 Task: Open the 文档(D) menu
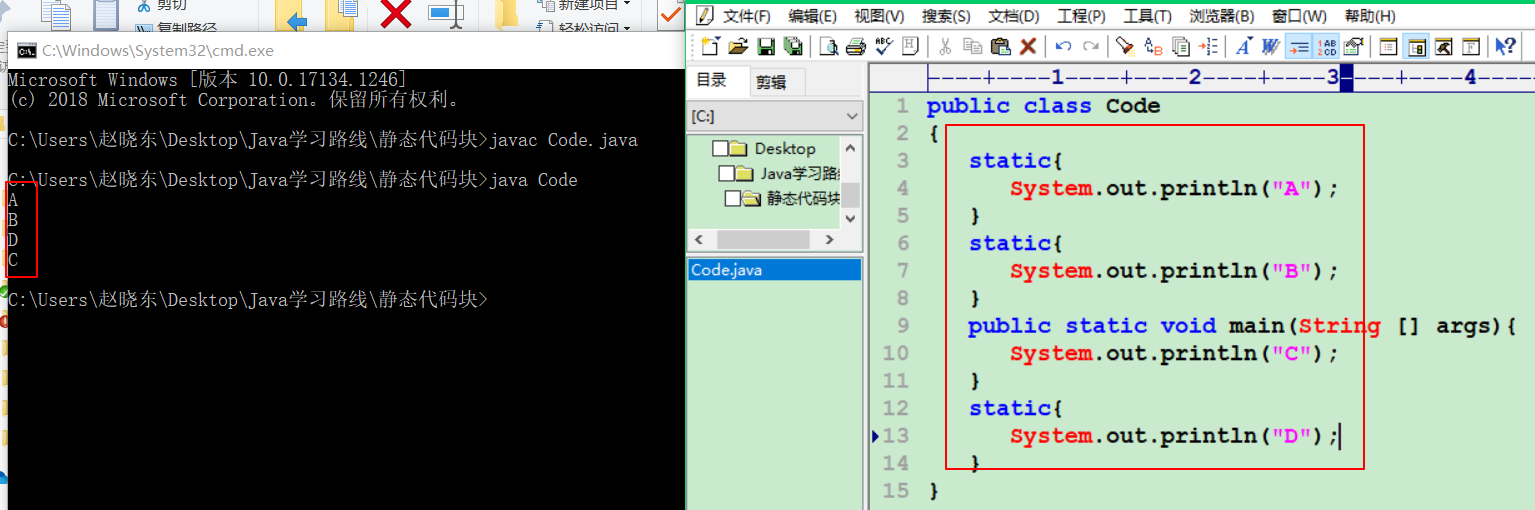click(1013, 16)
